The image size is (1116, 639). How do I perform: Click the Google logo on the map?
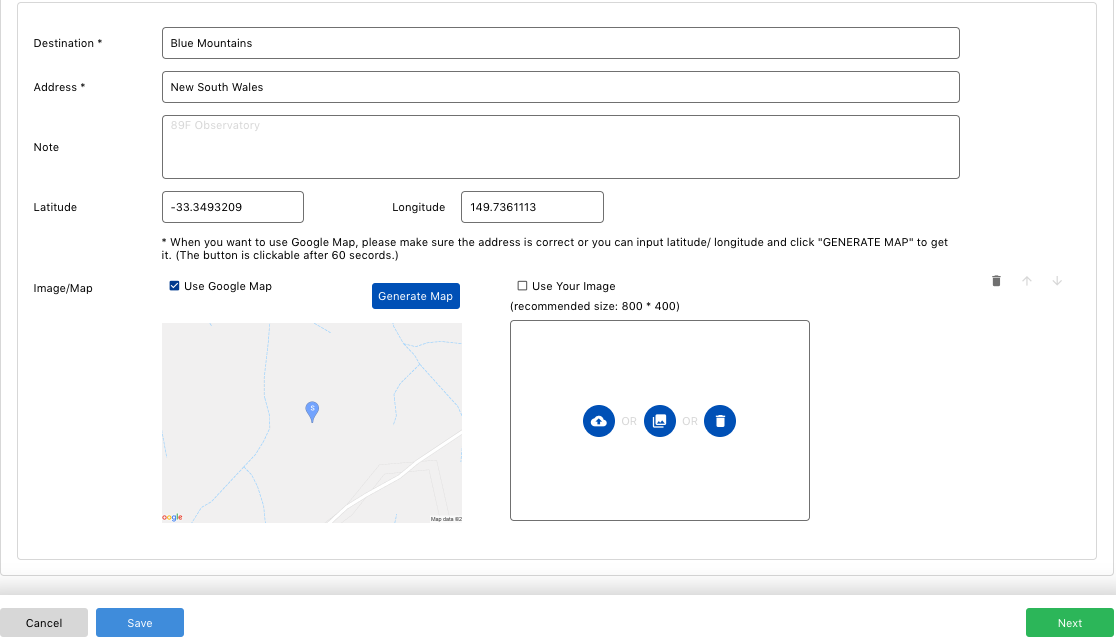click(172, 517)
